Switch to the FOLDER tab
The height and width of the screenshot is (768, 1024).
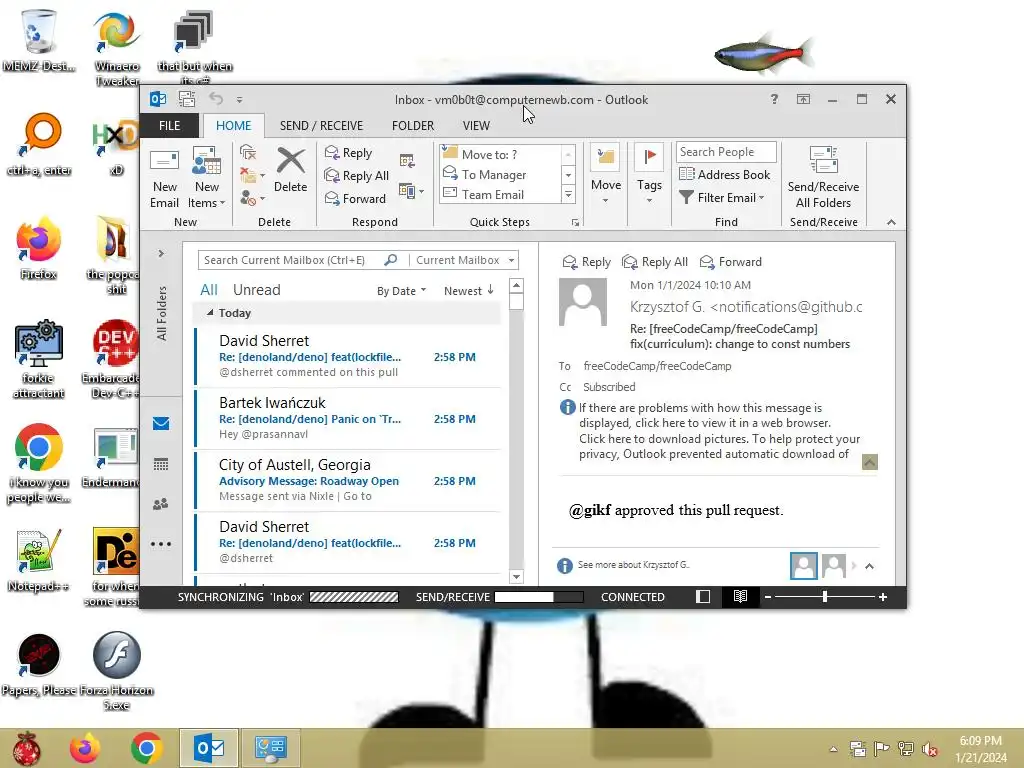click(x=413, y=125)
